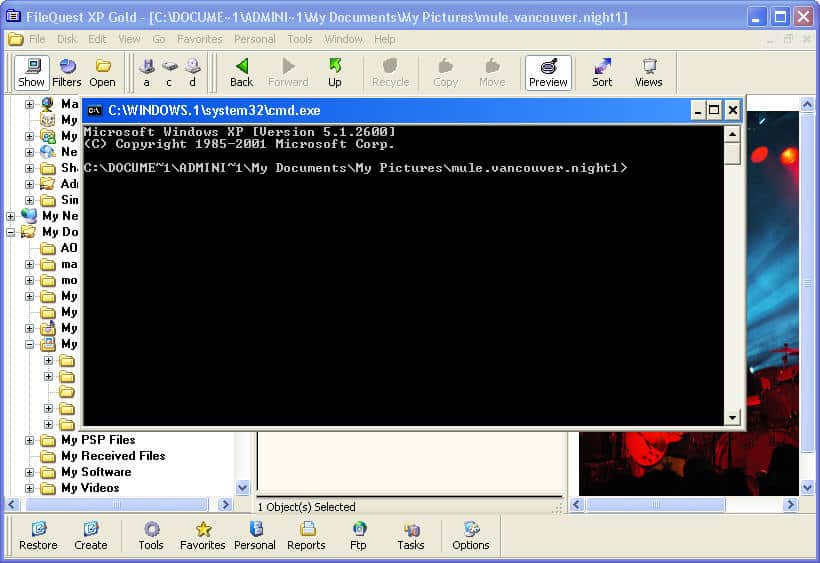820x563 pixels.
Task: Click the cmd window scroll-down arrow
Action: (732, 417)
